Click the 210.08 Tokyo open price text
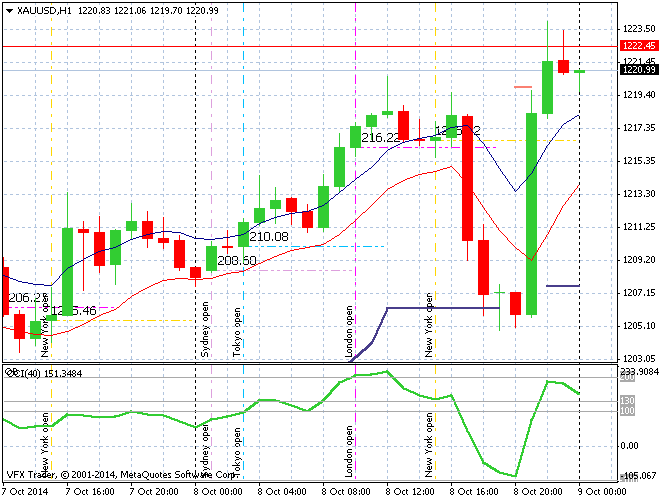Screen dimensions: 660x500 pos(269,237)
